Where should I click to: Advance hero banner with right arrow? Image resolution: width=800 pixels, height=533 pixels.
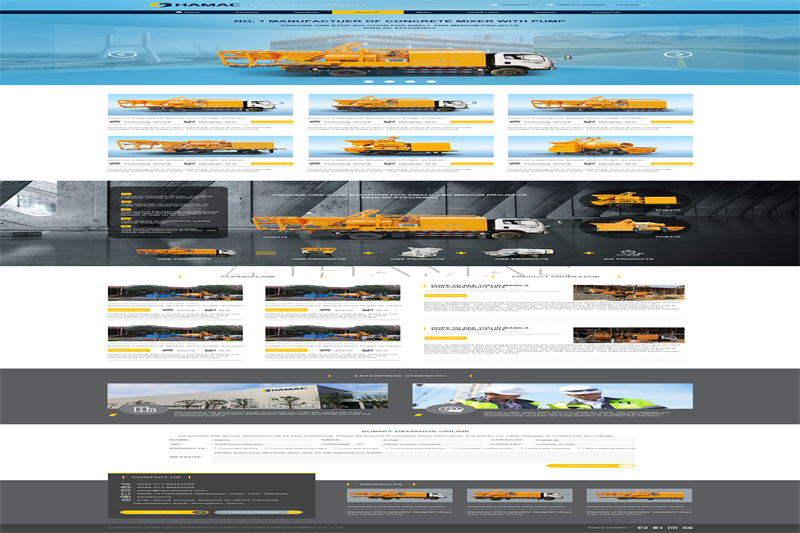678,54
